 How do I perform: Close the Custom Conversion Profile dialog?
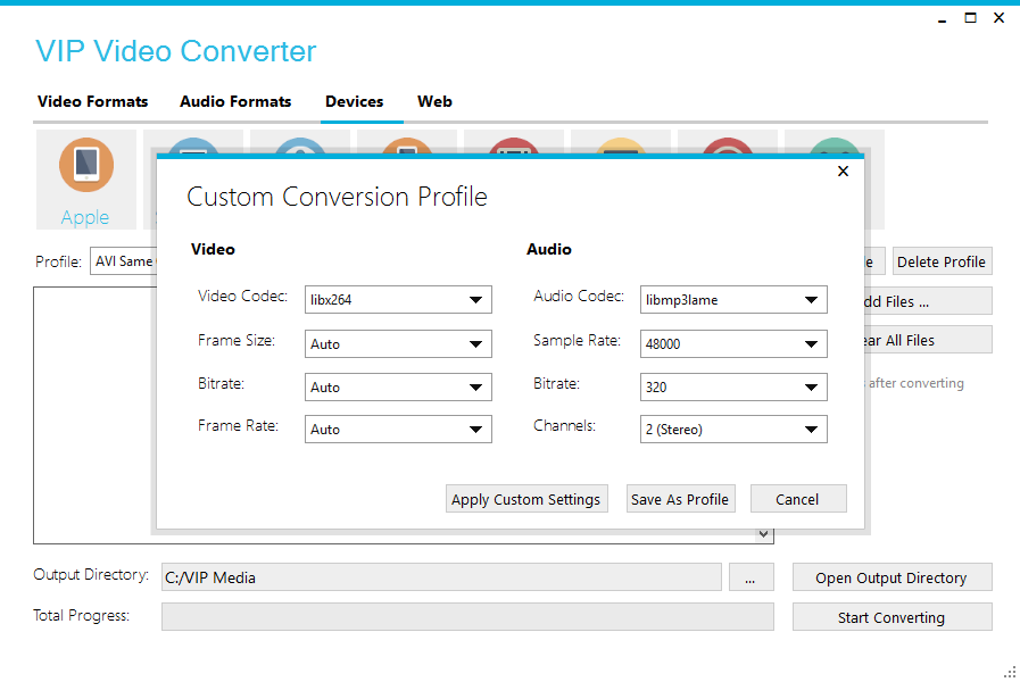click(x=843, y=171)
